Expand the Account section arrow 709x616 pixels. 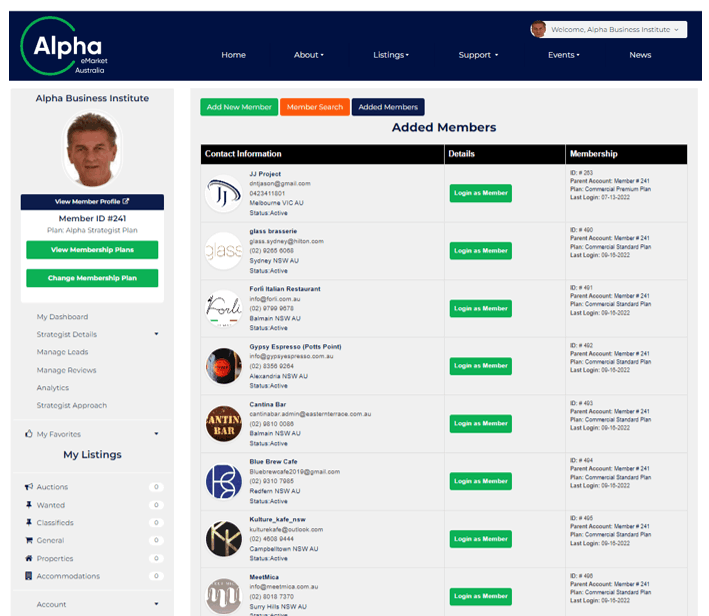tap(156, 604)
